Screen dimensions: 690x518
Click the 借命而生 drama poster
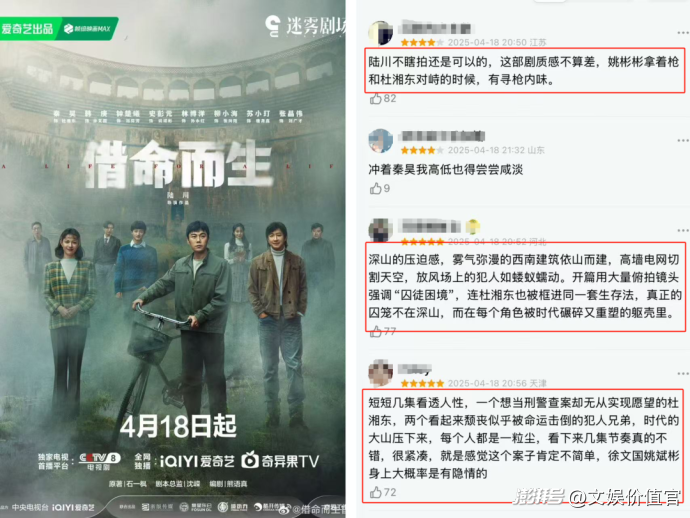[172, 259]
